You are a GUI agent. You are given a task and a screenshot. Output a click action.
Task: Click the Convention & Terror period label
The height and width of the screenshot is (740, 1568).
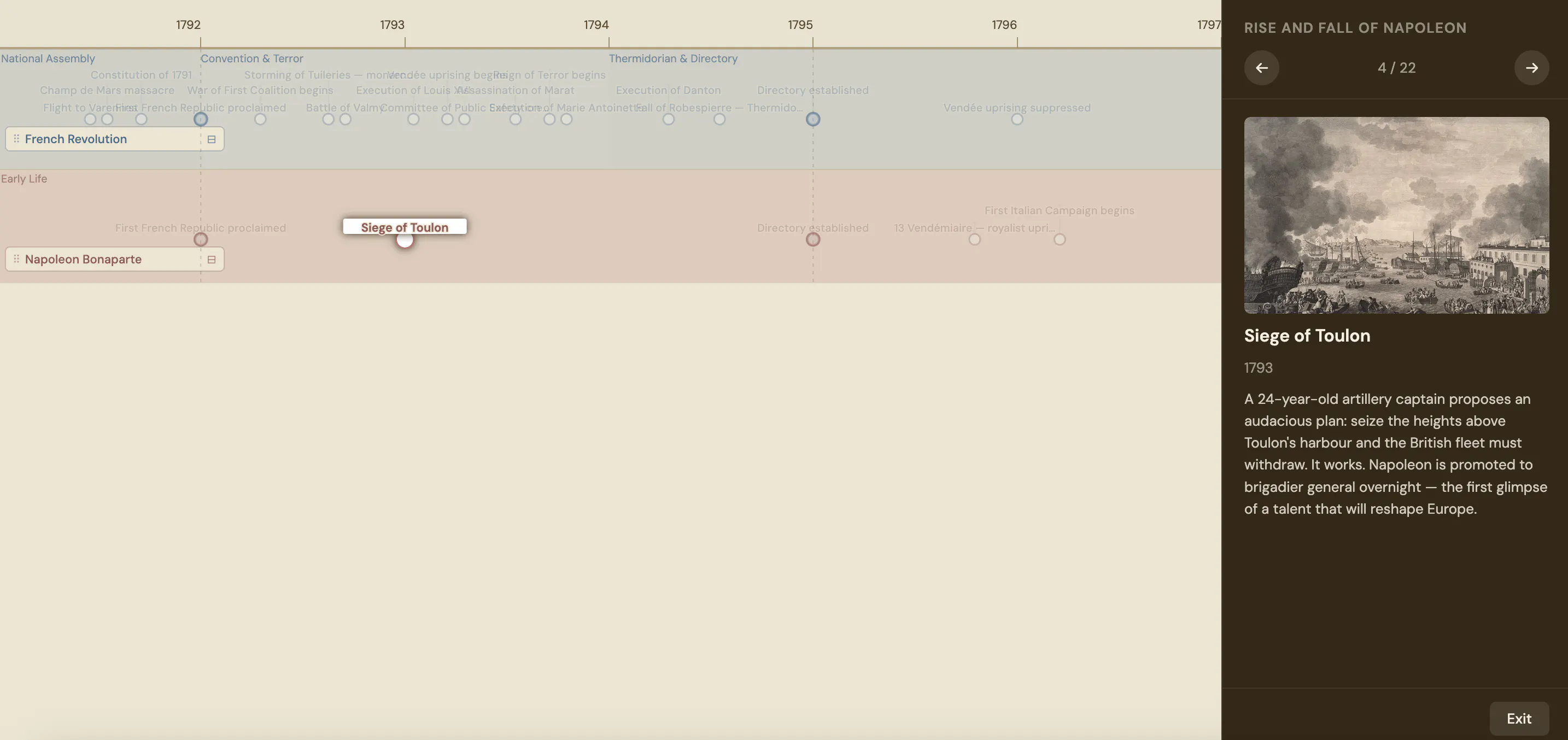(252, 58)
